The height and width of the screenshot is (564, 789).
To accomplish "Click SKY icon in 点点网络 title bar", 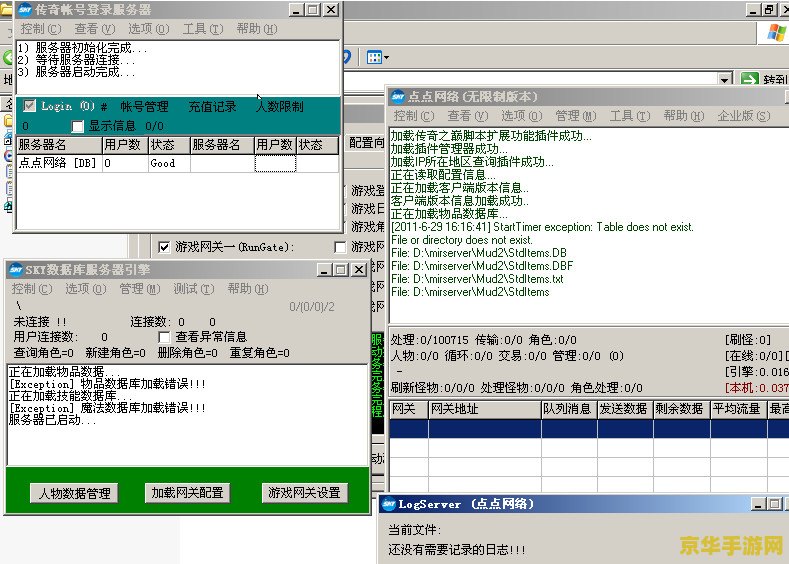I will (398, 96).
